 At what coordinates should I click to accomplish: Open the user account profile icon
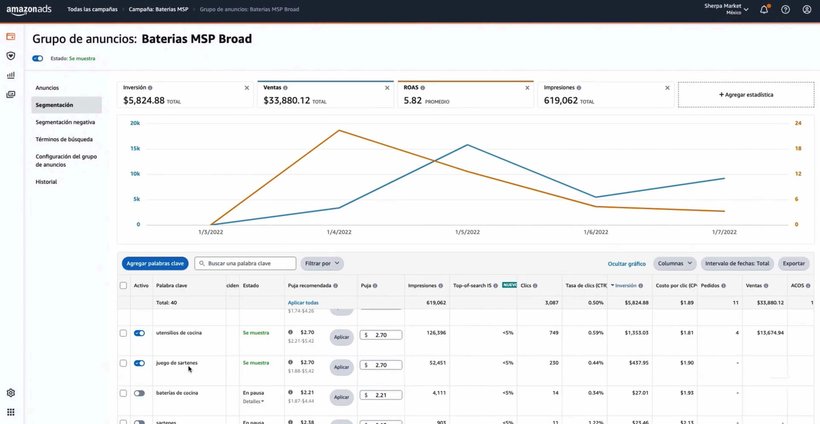(x=806, y=9)
